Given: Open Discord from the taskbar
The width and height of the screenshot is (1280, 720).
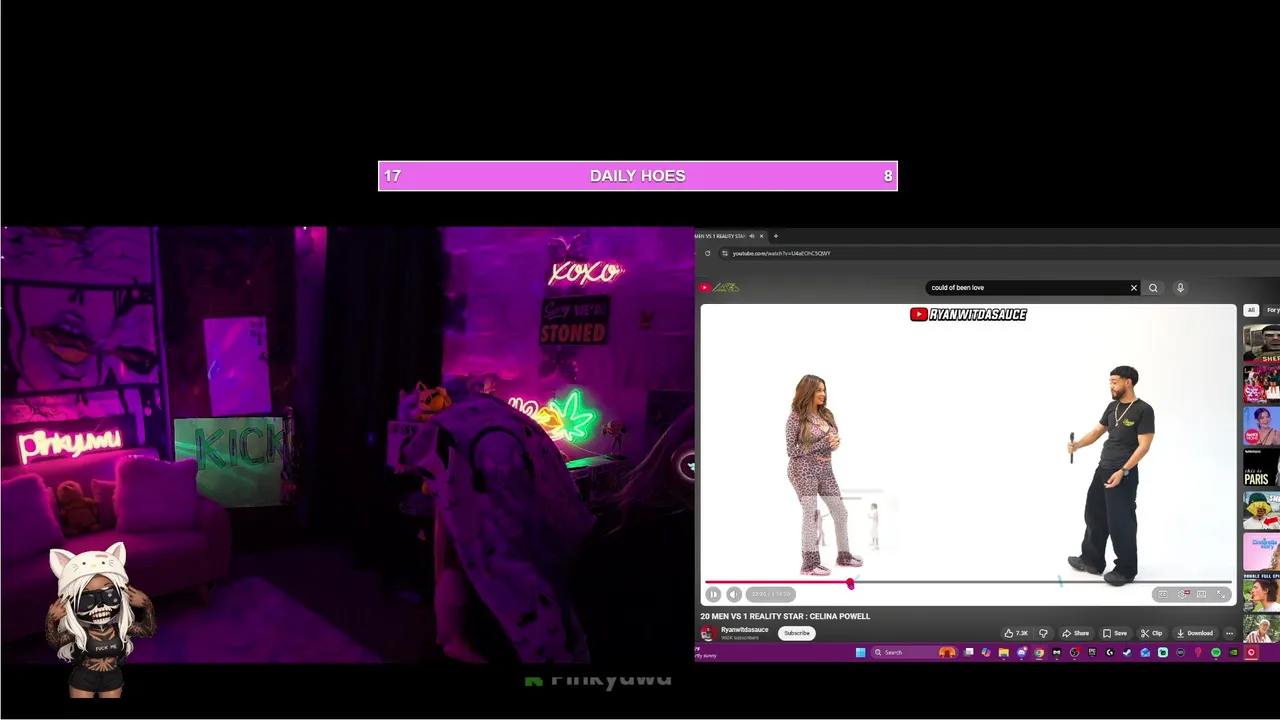Looking at the screenshot, I should pyautogui.click(x=1022, y=652).
